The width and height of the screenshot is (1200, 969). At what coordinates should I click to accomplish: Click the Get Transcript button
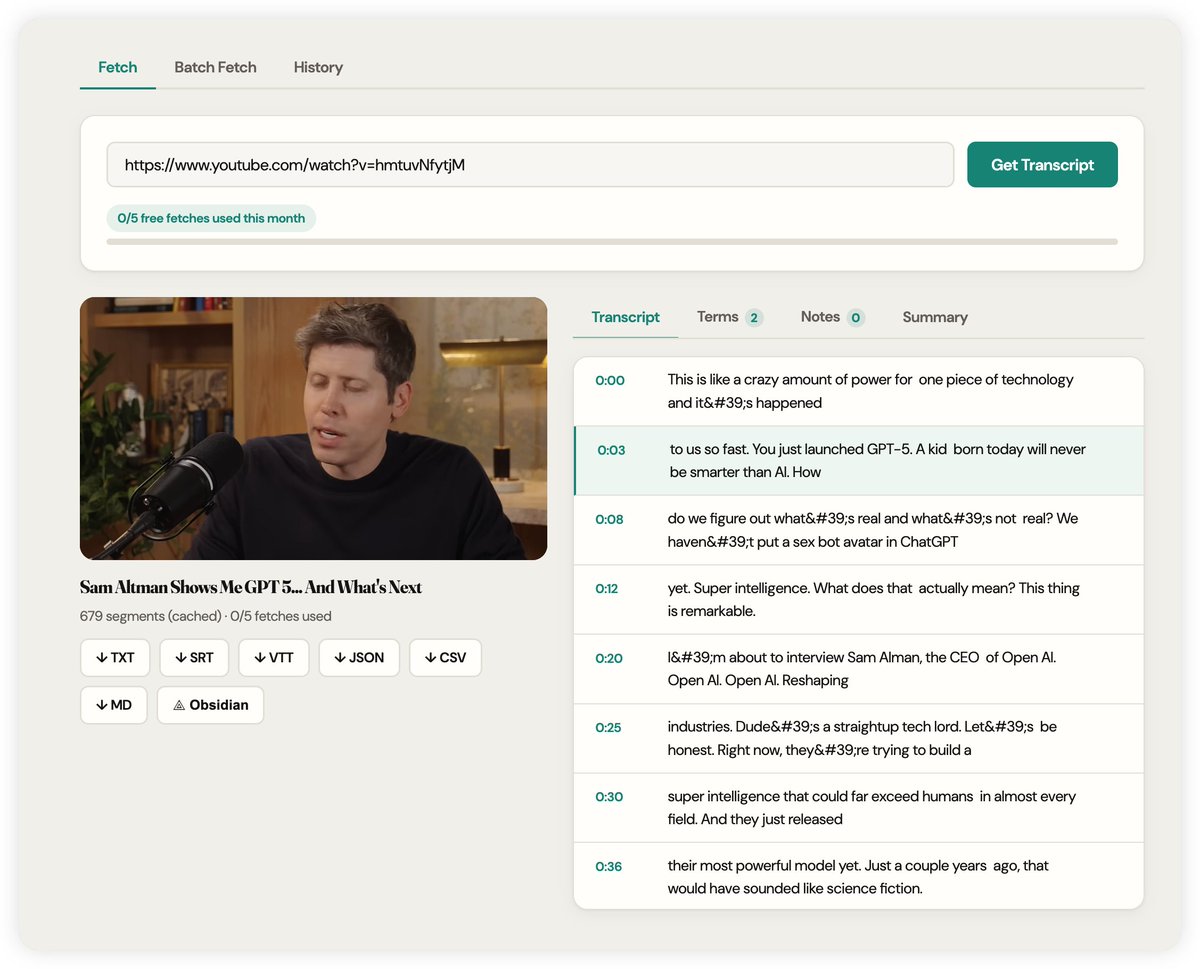coord(1042,165)
